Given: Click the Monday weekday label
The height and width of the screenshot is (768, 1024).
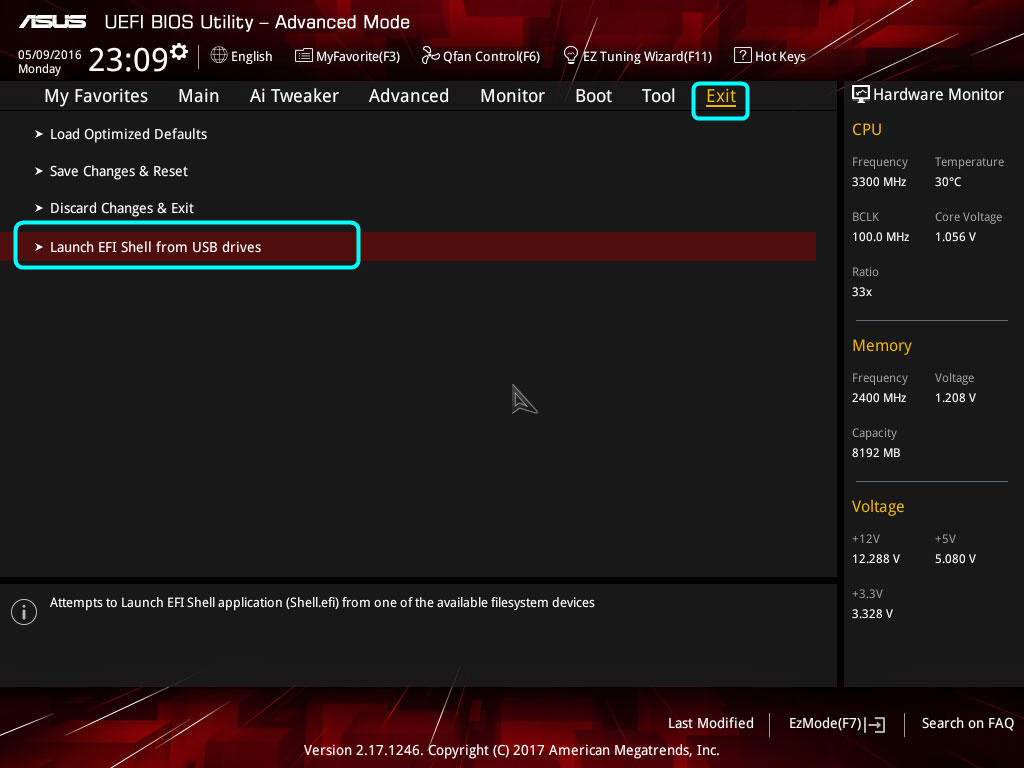Looking at the screenshot, I should coord(39,69).
